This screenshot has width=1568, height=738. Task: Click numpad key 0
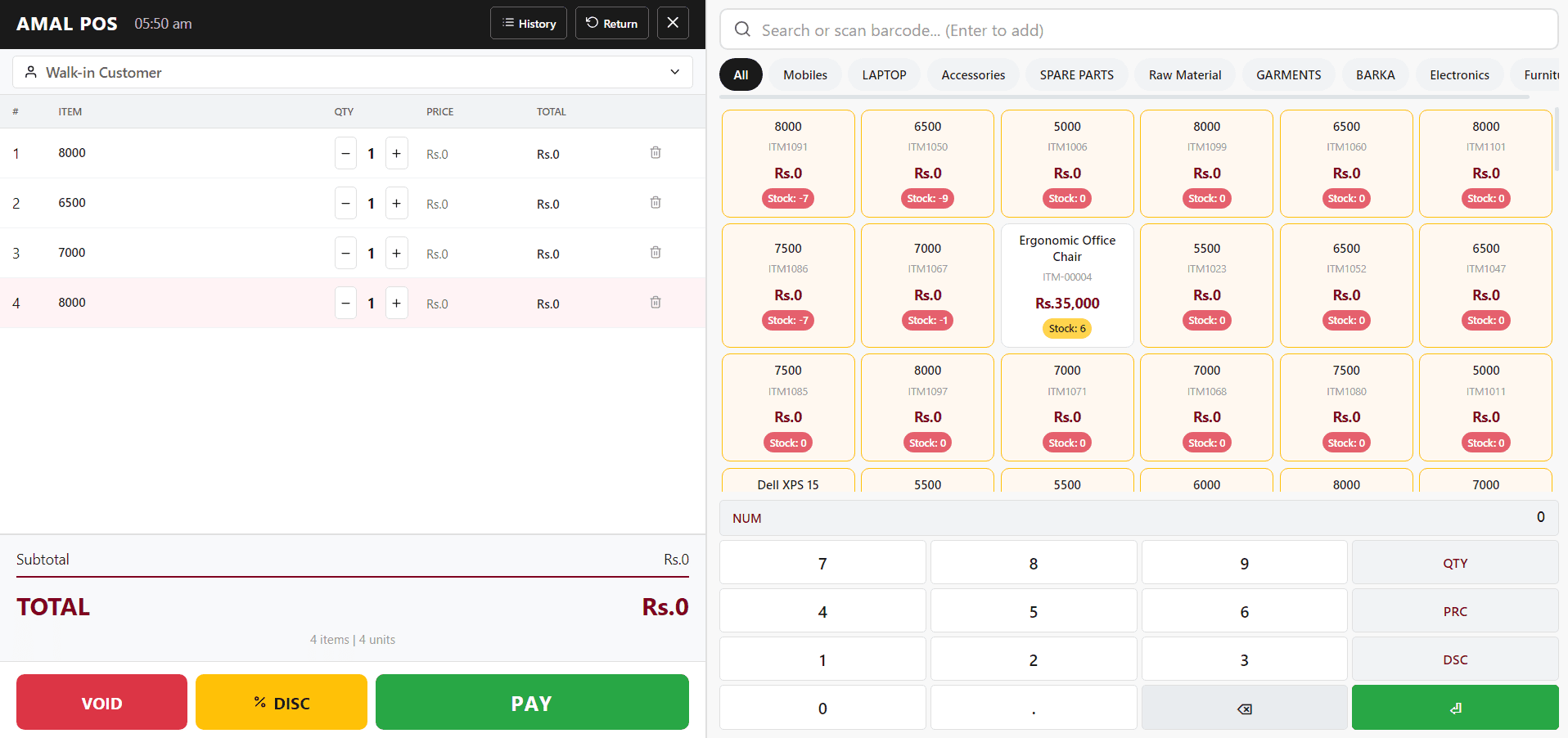point(822,708)
